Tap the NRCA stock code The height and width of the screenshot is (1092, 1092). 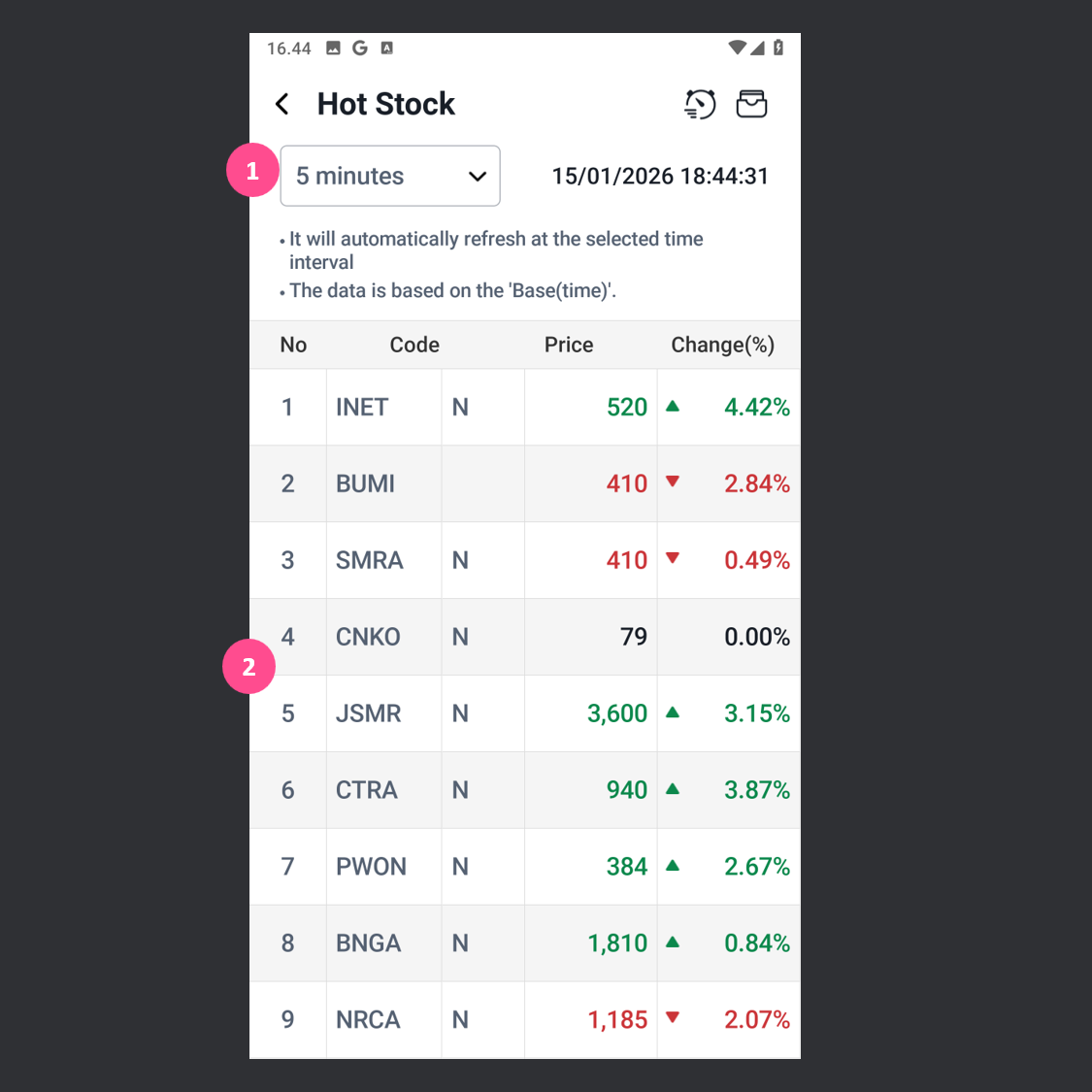click(368, 1019)
